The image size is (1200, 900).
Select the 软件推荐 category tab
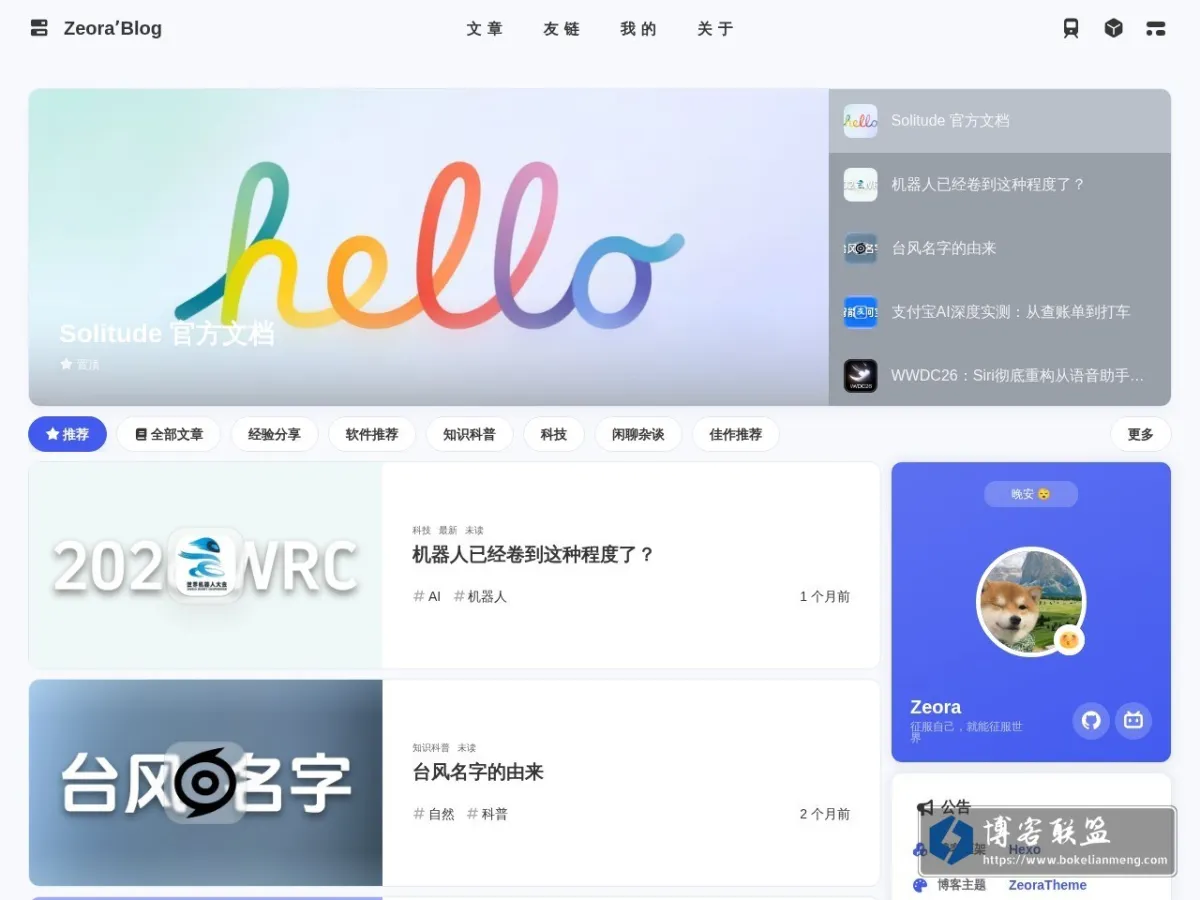click(372, 434)
